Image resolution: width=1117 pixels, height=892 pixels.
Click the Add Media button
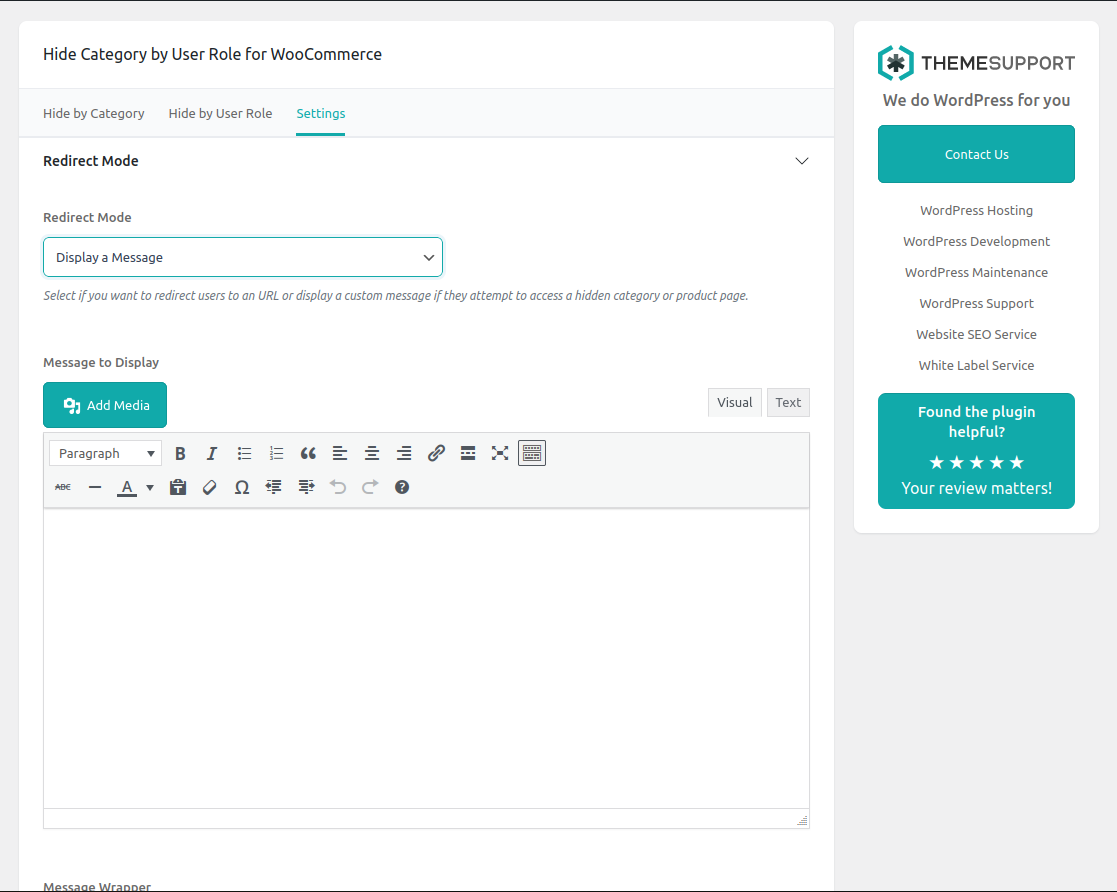(x=105, y=405)
